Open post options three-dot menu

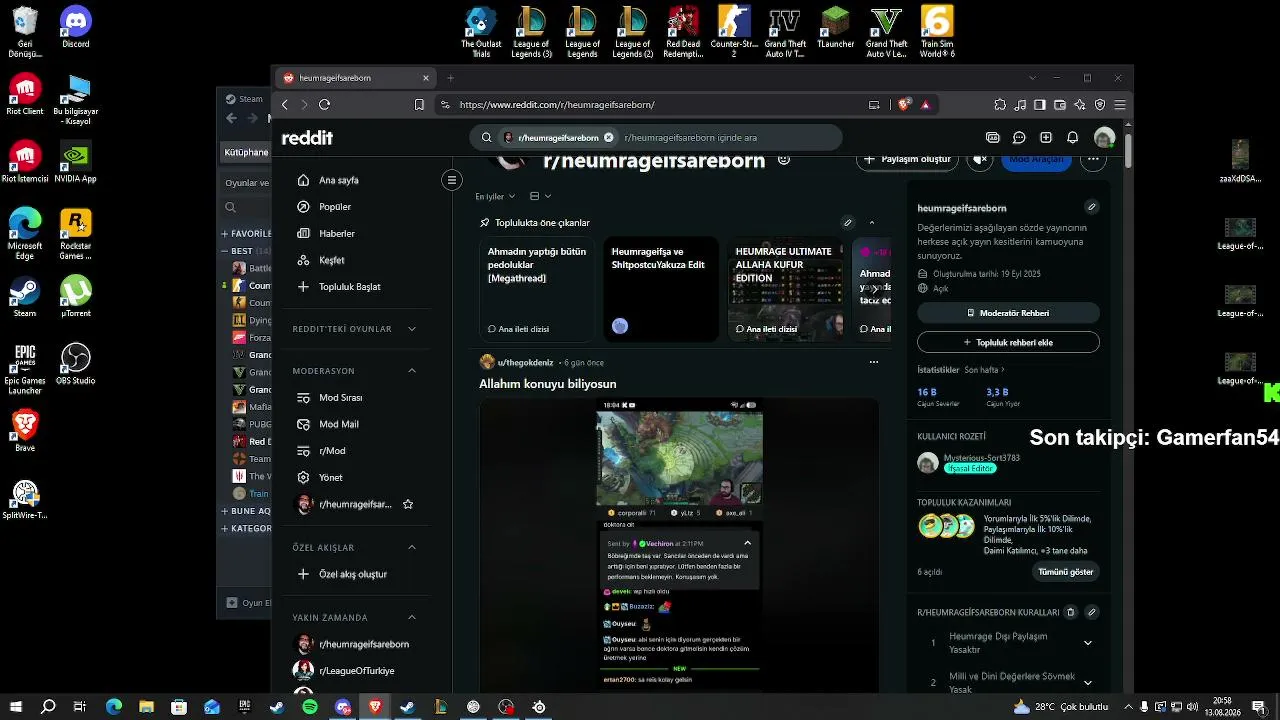point(874,362)
